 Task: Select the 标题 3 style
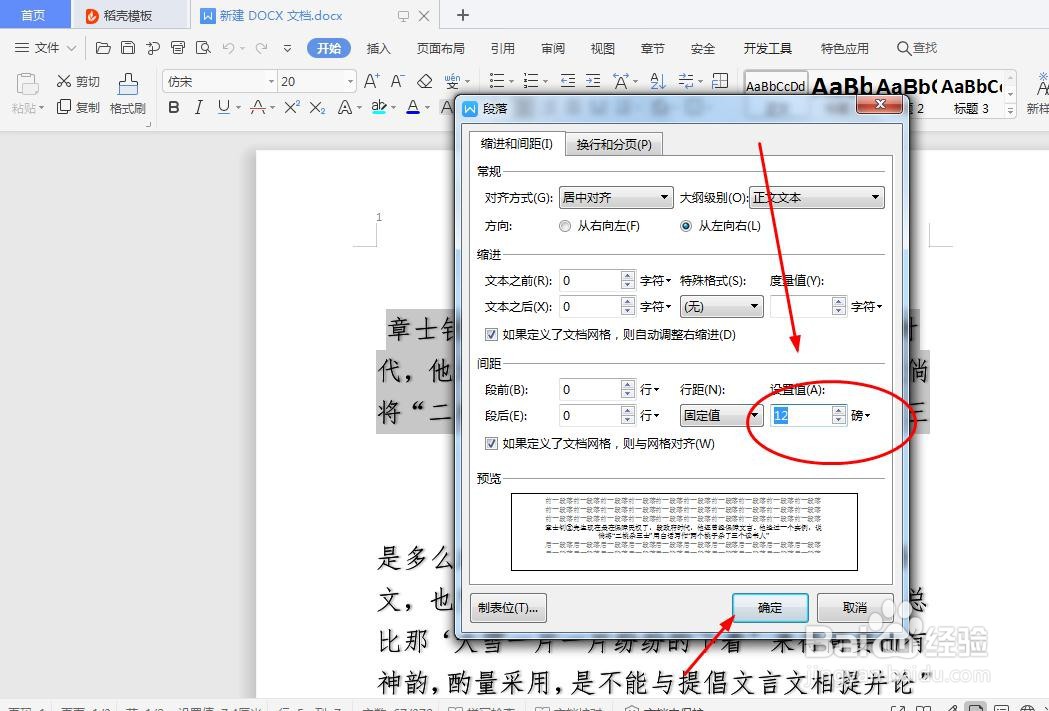point(971,94)
